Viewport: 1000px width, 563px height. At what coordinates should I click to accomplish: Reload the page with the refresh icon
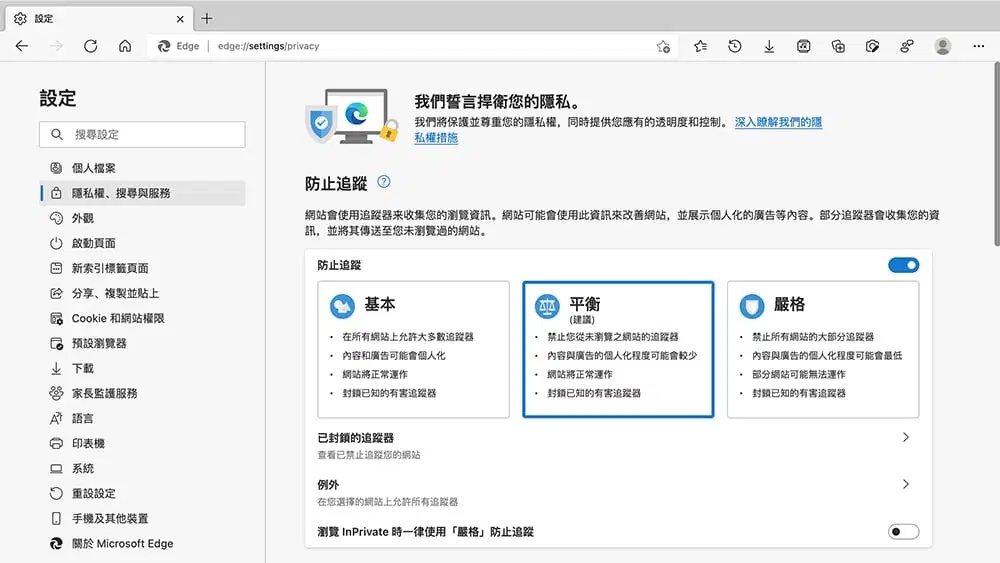(x=91, y=46)
